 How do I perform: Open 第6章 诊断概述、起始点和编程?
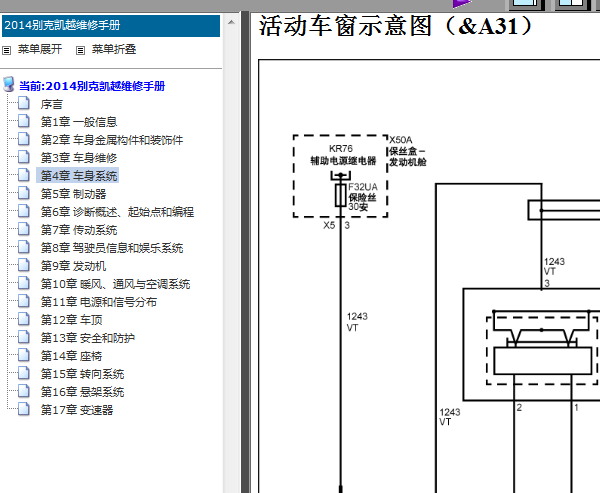[x=117, y=212]
